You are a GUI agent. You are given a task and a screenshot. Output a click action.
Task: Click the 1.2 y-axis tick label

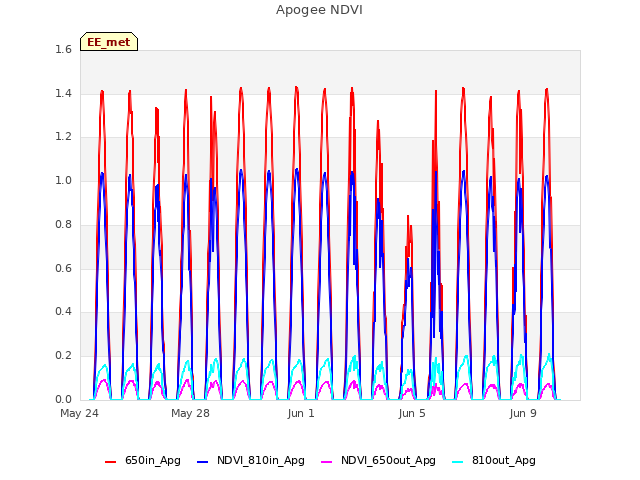point(63,137)
